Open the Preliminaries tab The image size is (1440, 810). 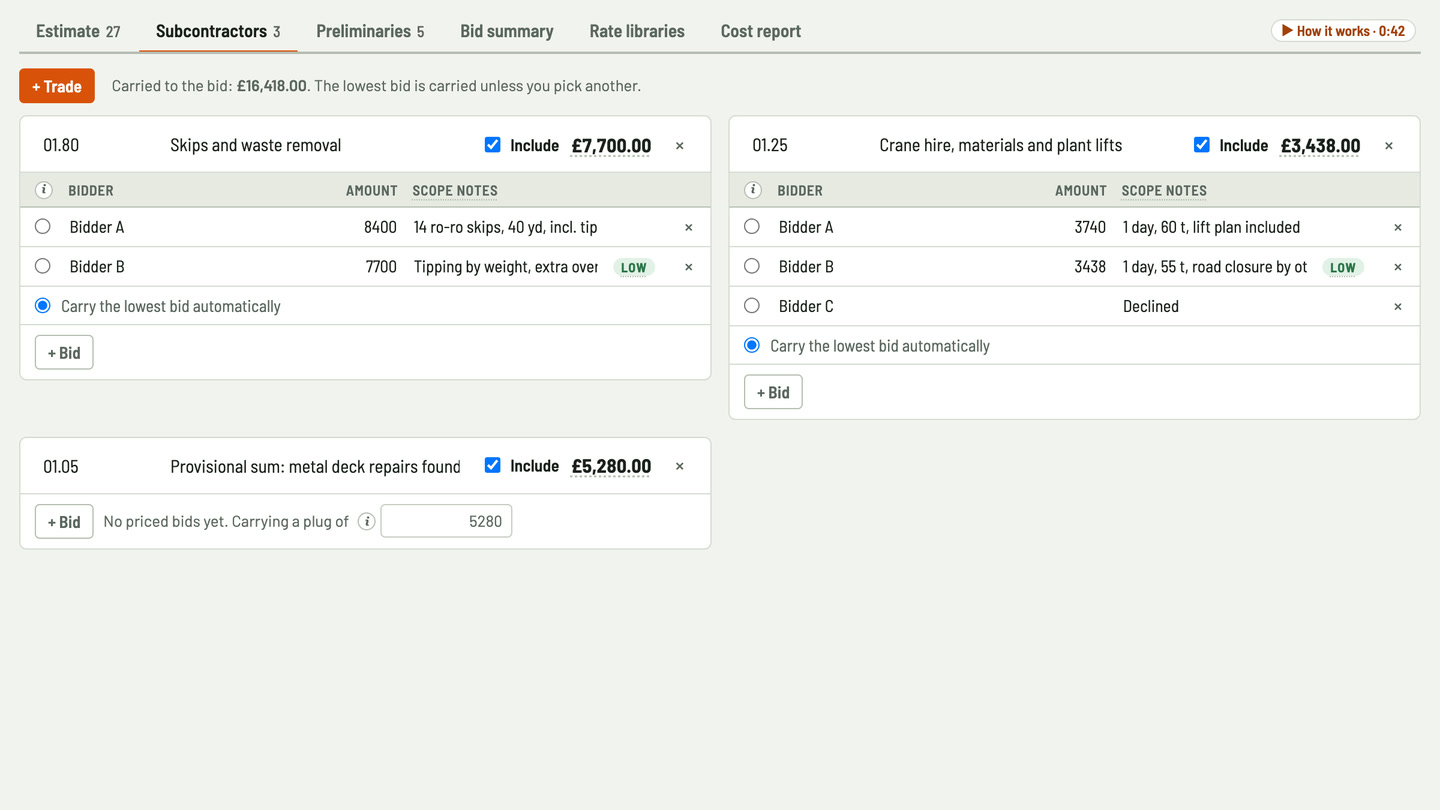370,31
